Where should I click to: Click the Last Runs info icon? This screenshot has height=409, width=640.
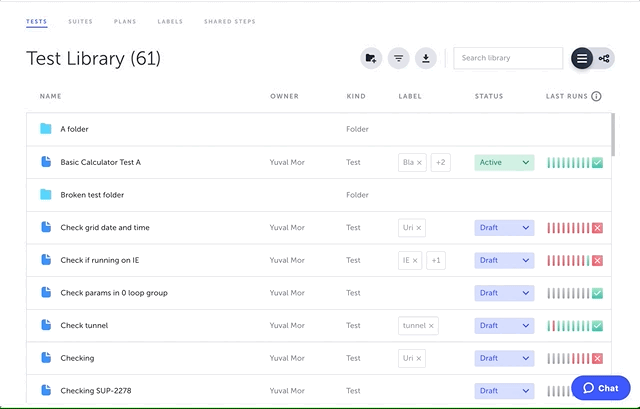point(596,96)
